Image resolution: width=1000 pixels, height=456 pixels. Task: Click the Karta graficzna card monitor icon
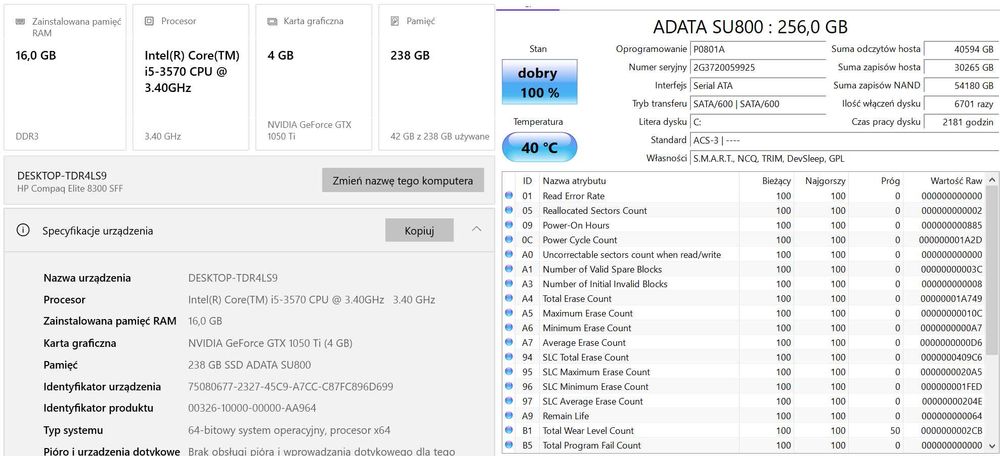(272, 21)
